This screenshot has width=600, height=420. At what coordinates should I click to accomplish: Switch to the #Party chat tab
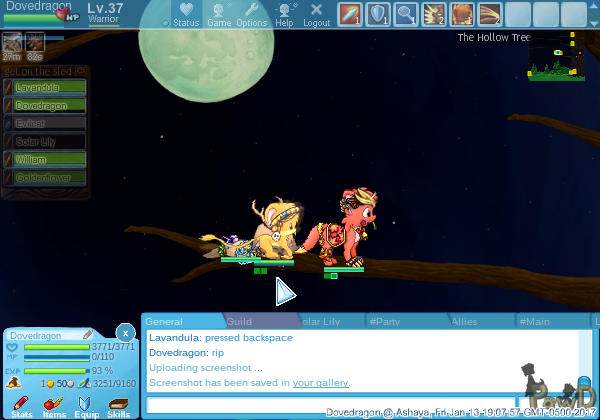click(384, 321)
